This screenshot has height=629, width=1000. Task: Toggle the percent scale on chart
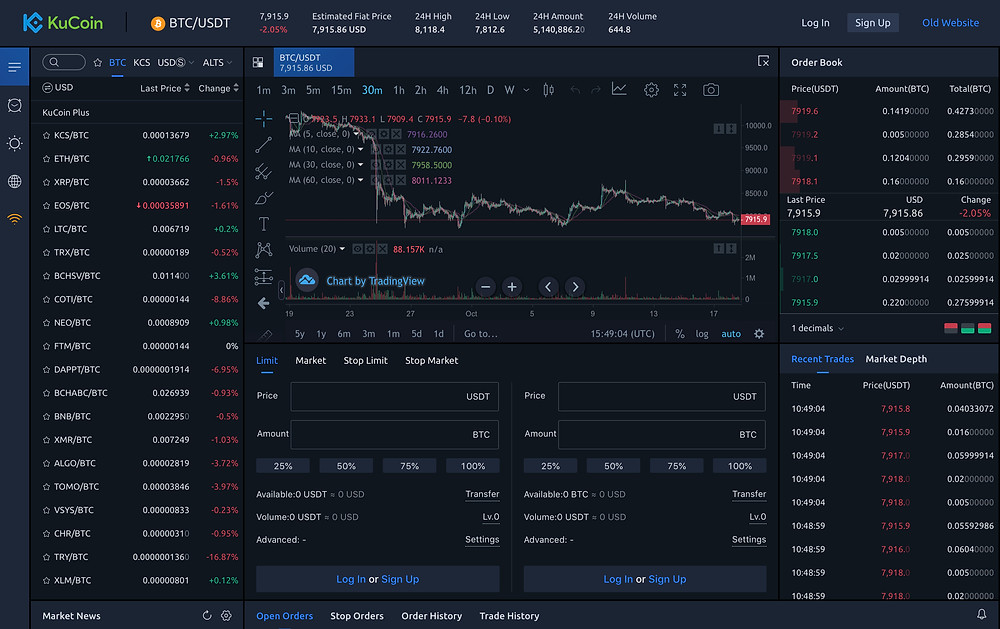coord(680,334)
